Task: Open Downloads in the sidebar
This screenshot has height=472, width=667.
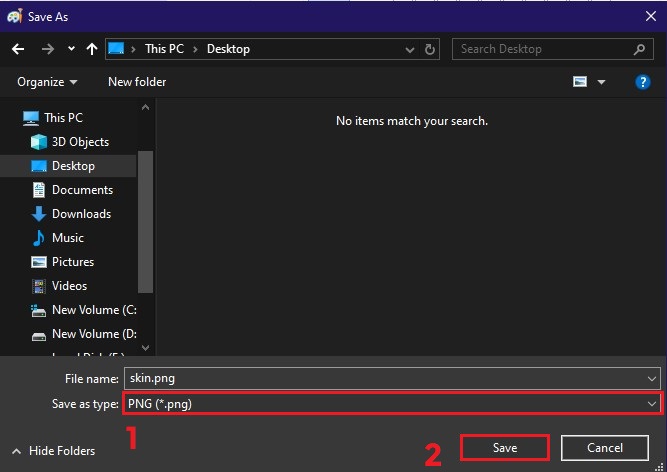Action: click(x=71, y=214)
